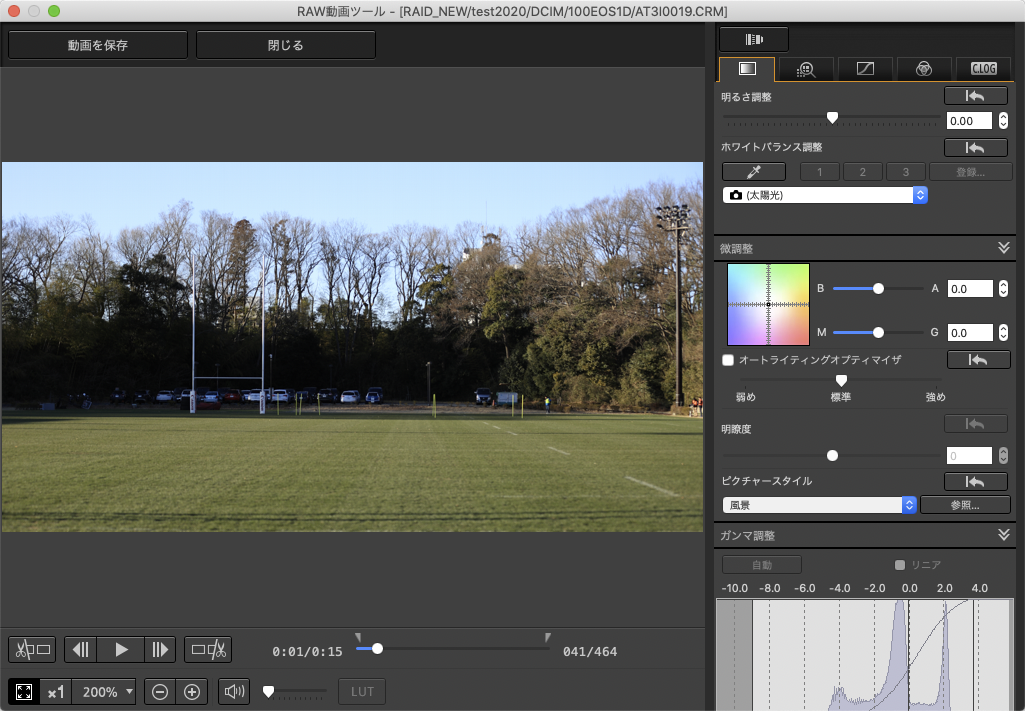Click the trim end scissors icon
Viewport: 1025px width, 711px height.
coord(209,650)
